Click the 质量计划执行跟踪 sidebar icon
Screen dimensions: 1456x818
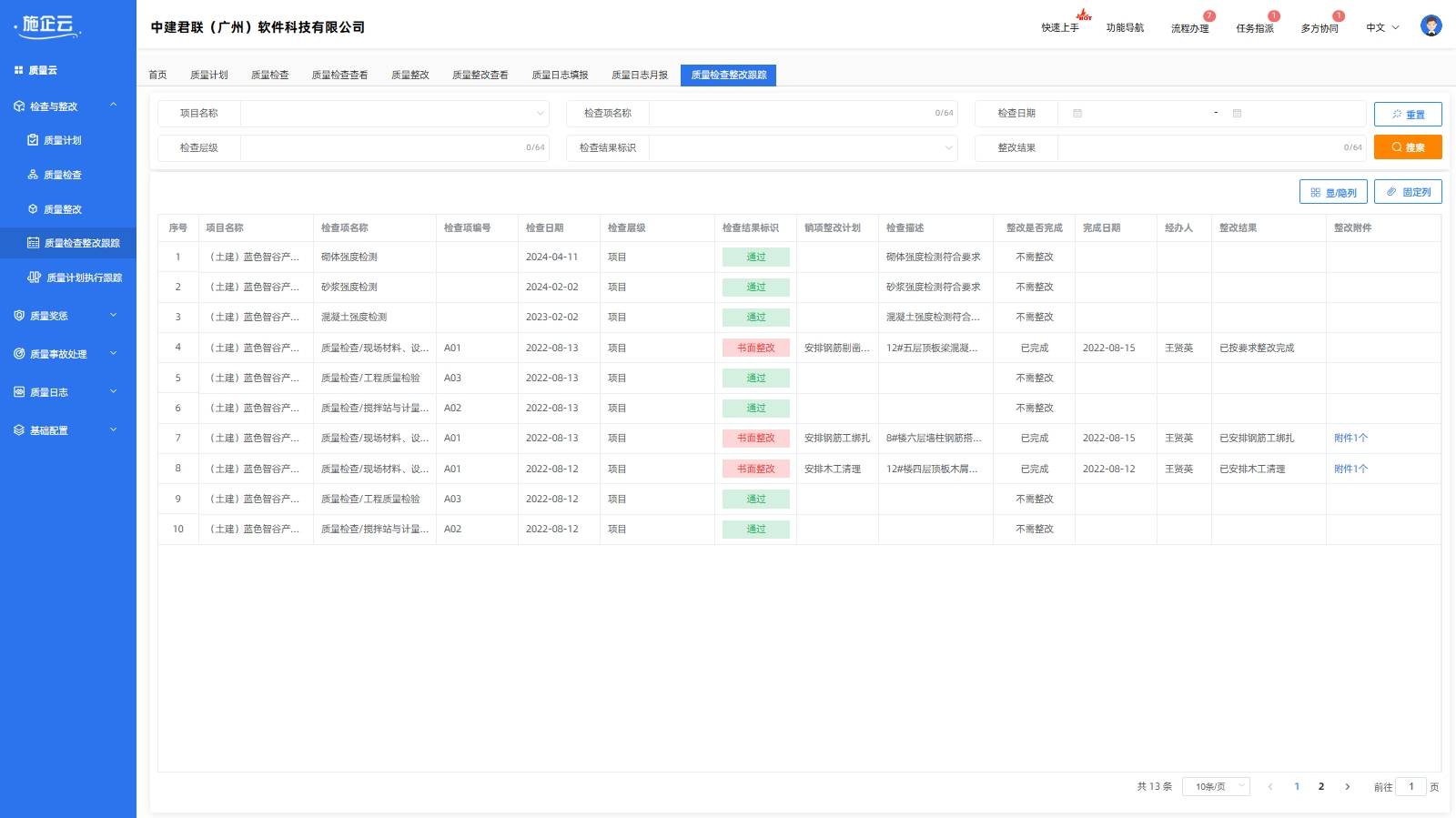(35, 278)
